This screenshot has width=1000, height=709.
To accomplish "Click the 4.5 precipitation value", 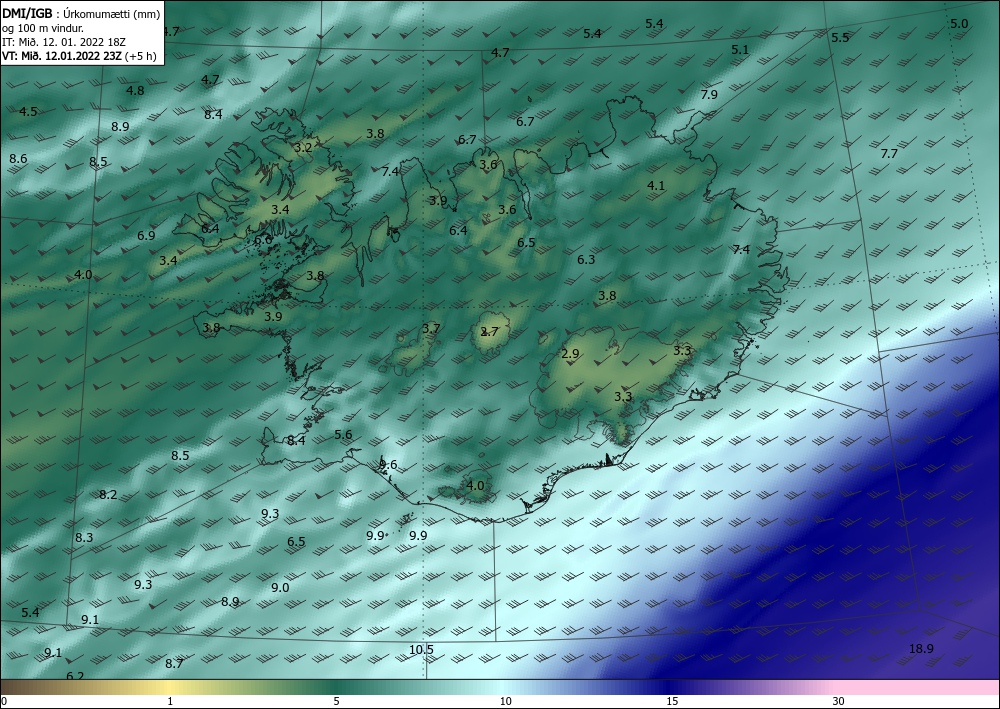I will coord(28,112).
